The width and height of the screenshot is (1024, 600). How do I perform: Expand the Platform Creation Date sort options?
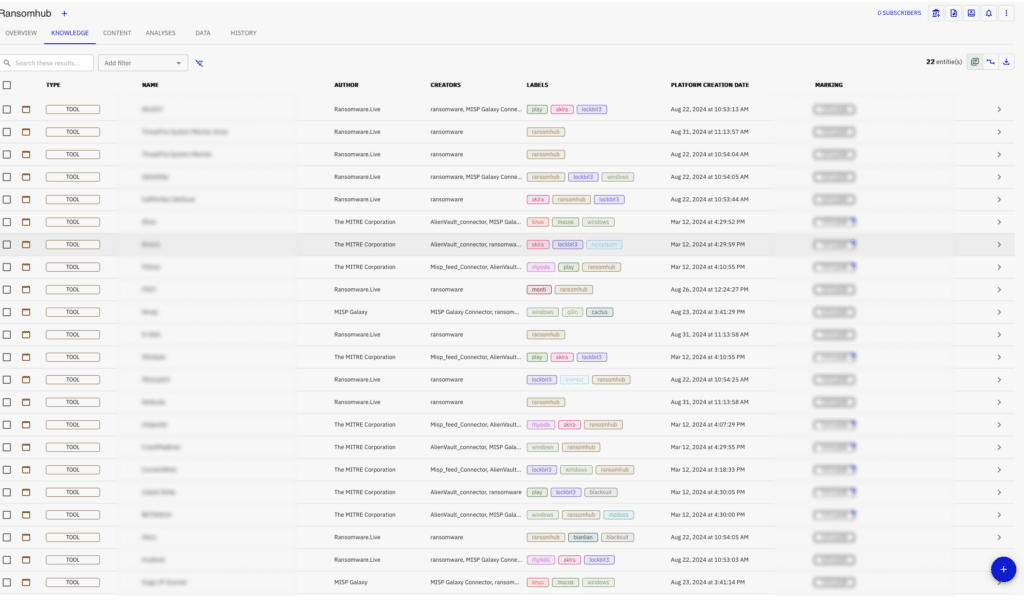pyautogui.click(x=713, y=85)
